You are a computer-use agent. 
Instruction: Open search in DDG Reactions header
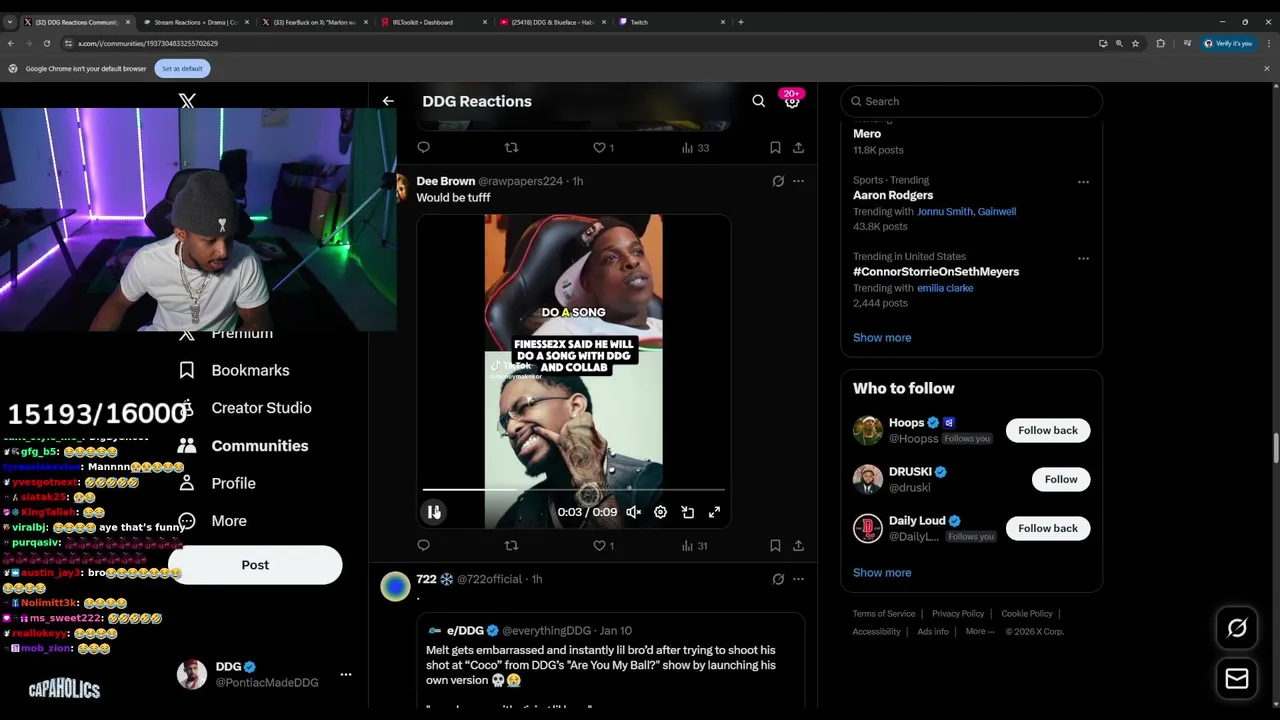759,101
